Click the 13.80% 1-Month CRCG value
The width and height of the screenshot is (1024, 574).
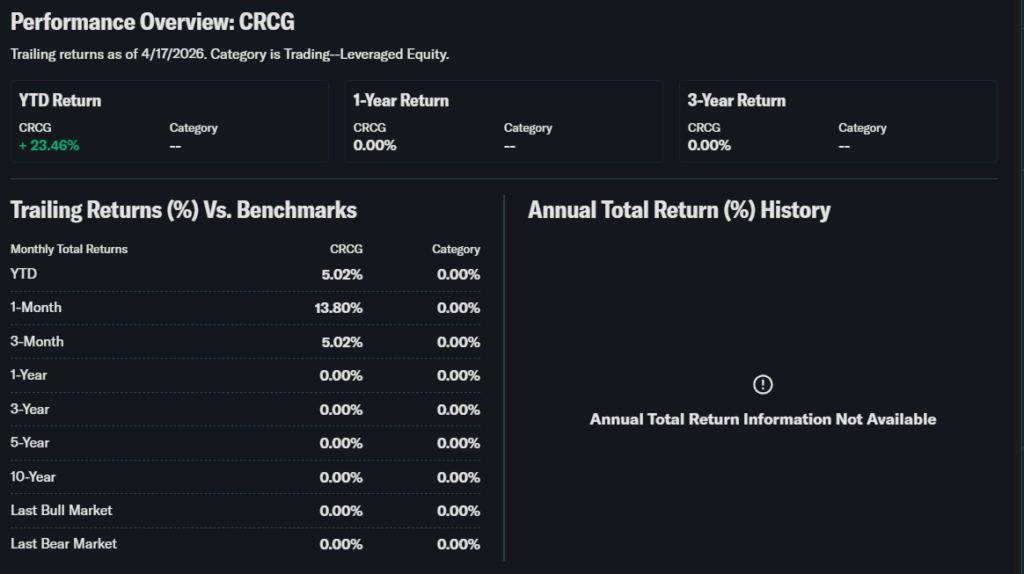click(x=338, y=308)
